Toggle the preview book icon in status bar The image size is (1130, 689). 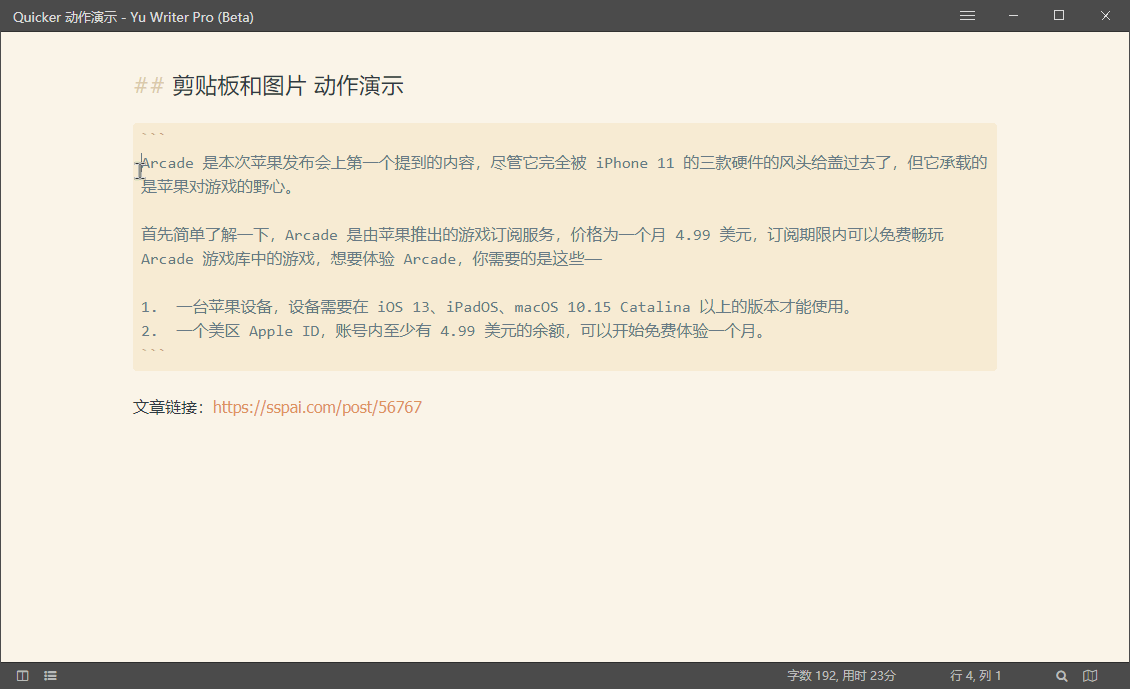(x=1090, y=675)
